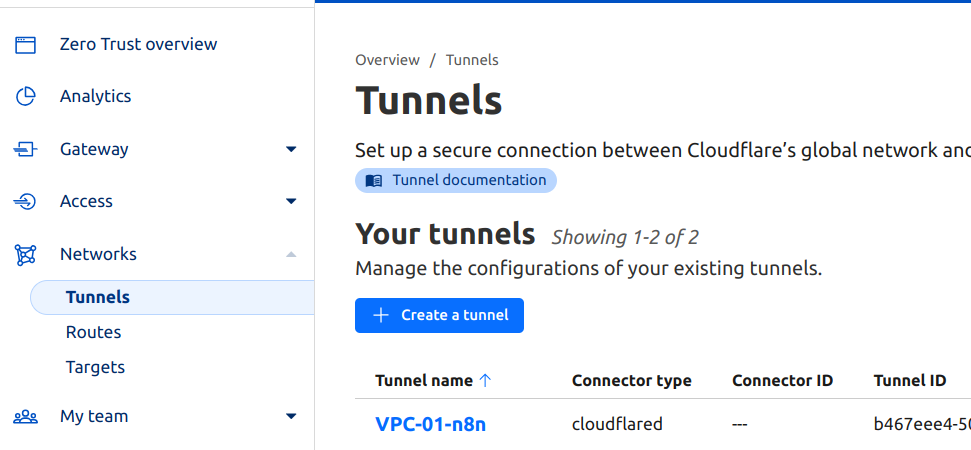This screenshot has width=971, height=450.
Task: Click the Analytics pie chart icon
Action: tap(25, 97)
